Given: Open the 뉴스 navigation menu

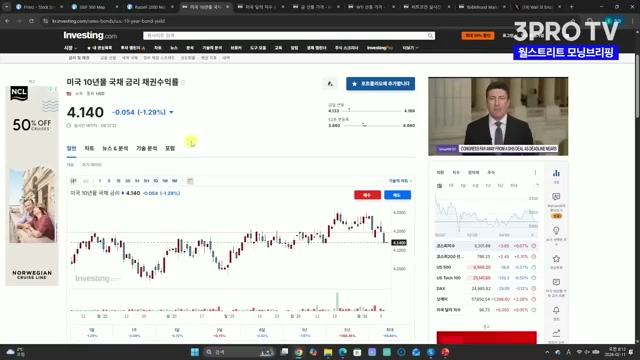Looking at the screenshot, I should pos(174,48).
